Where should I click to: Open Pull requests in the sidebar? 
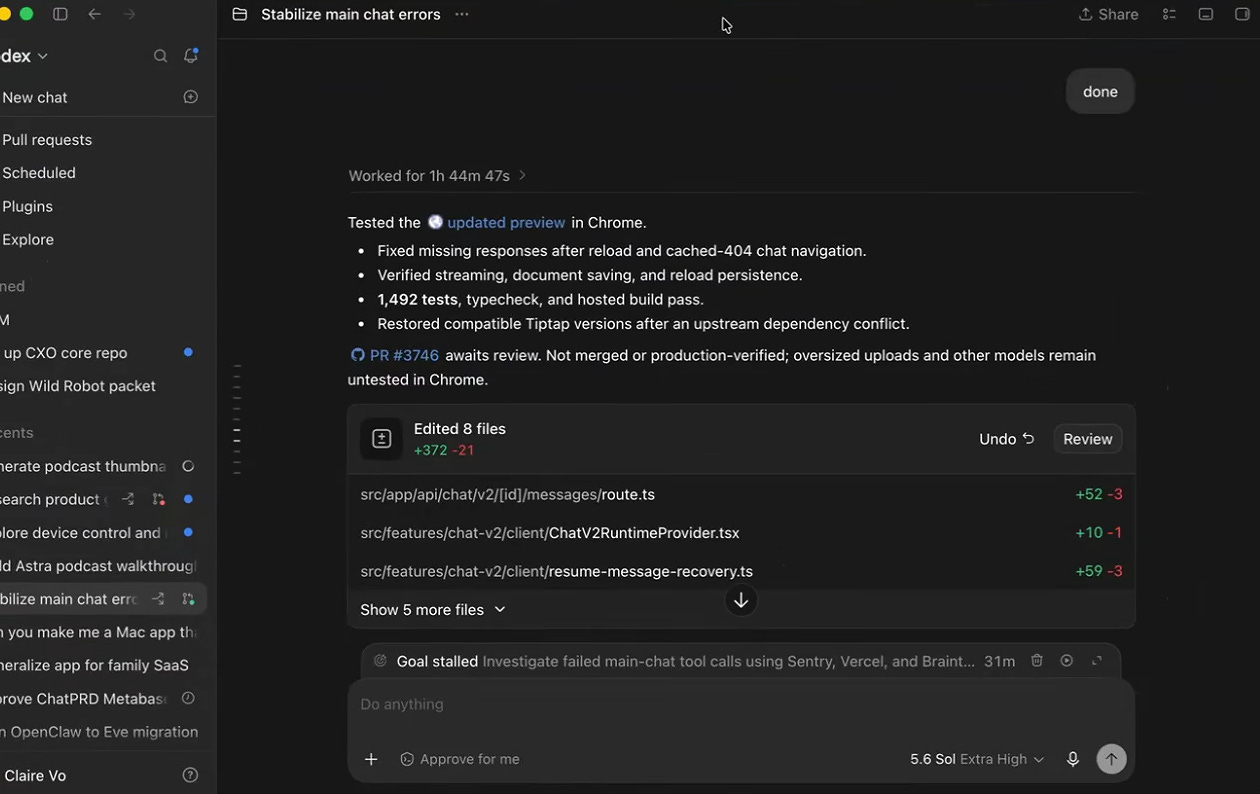[47, 140]
